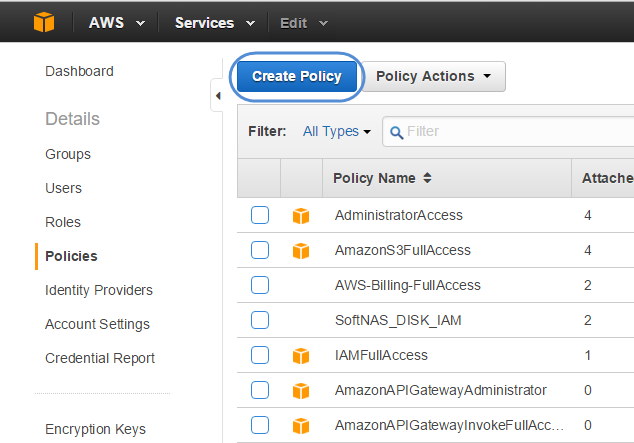Click the attached count 0 for AmazonAPIGatewayAdministrator
The image size is (634, 443).
(x=588, y=390)
